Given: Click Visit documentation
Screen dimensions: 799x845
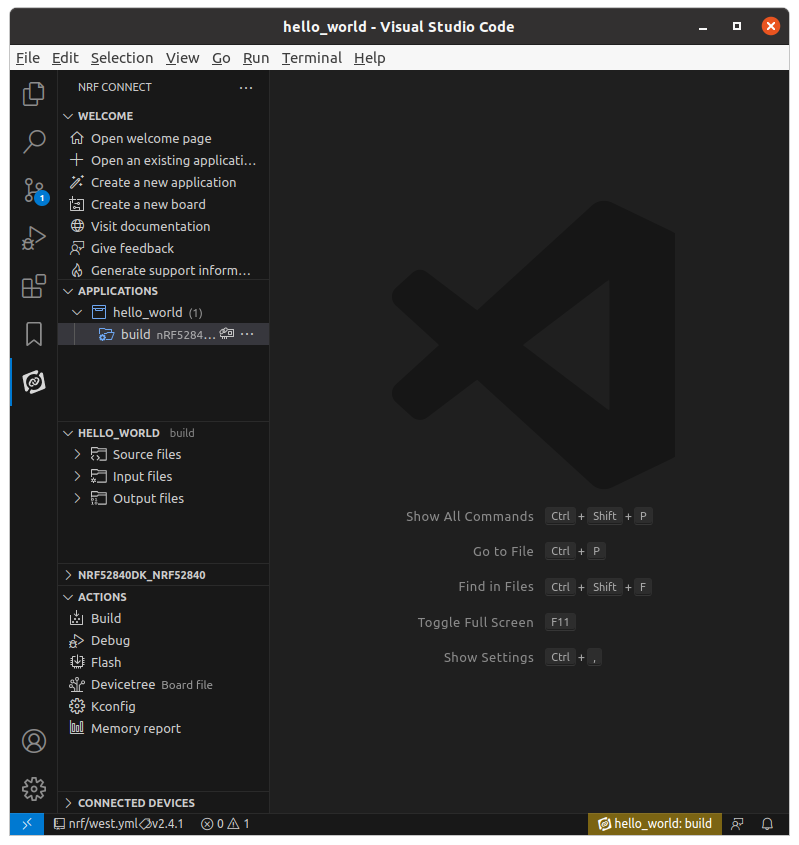Looking at the screenshot, I should pyautogui.click(x=163, y=226).
